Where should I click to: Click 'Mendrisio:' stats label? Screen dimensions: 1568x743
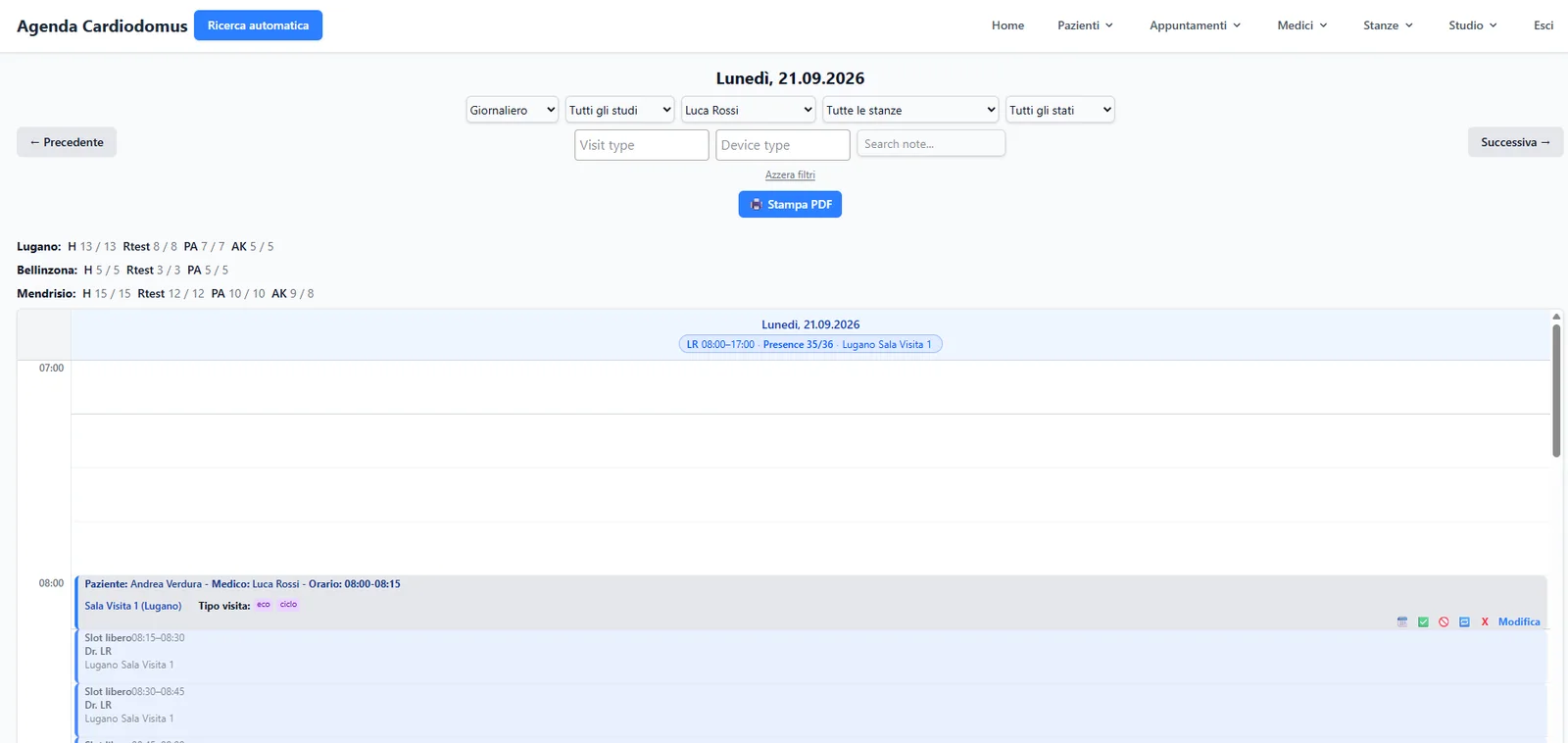tap(46, 293)
